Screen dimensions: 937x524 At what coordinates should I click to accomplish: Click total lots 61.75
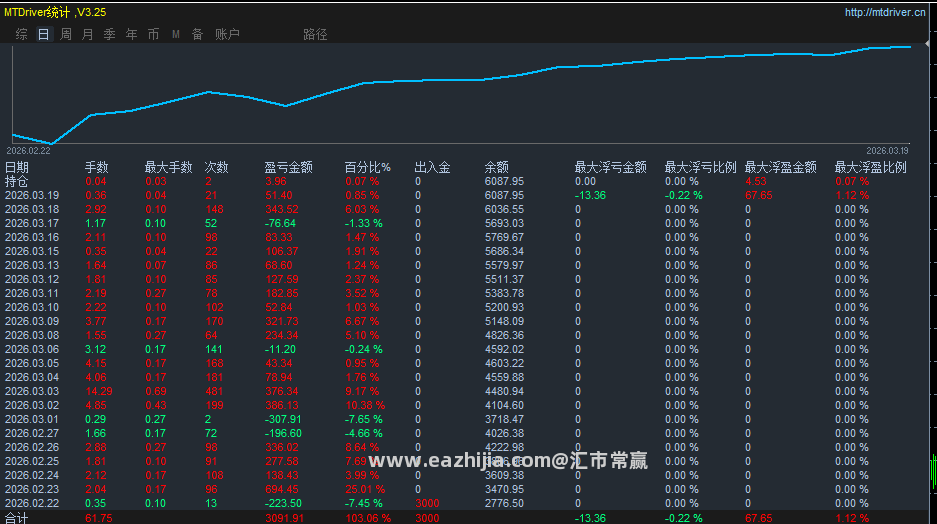[99, 518]
